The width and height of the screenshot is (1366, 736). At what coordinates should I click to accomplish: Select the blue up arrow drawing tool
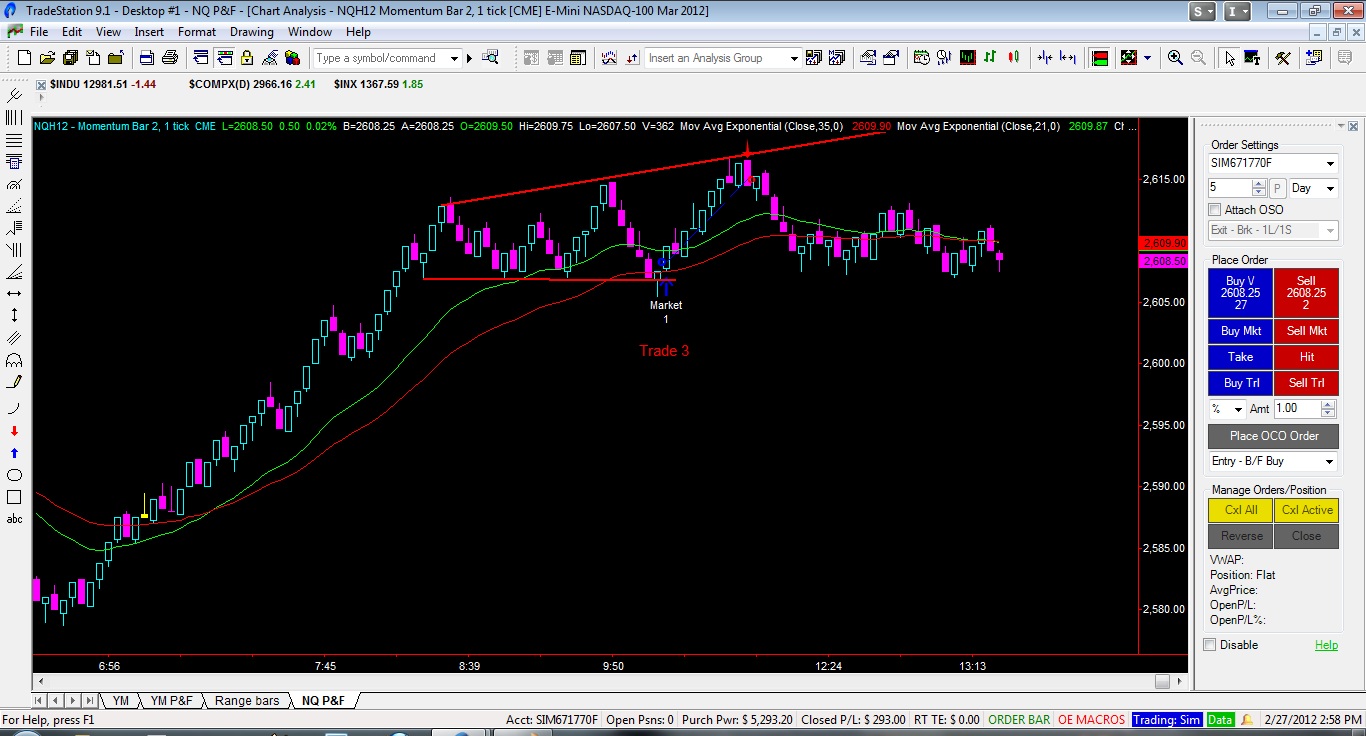pyautogui.click(x=14, y=452)
